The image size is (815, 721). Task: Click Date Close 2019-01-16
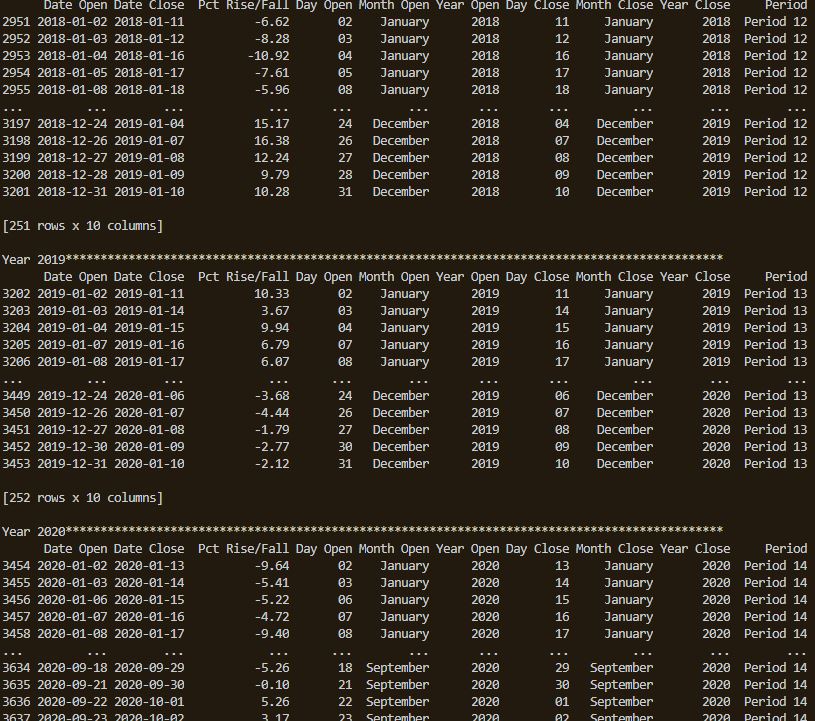click(149, 345)
